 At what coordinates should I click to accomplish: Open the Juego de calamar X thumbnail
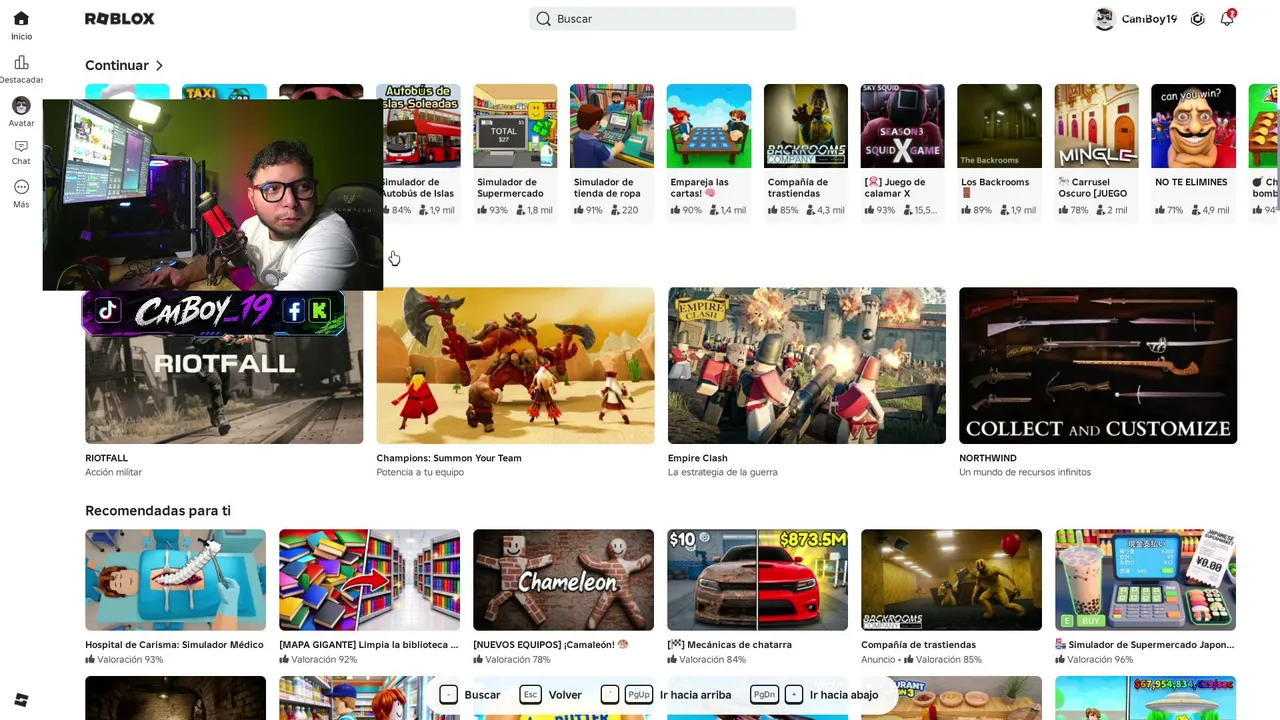[902, 126]
